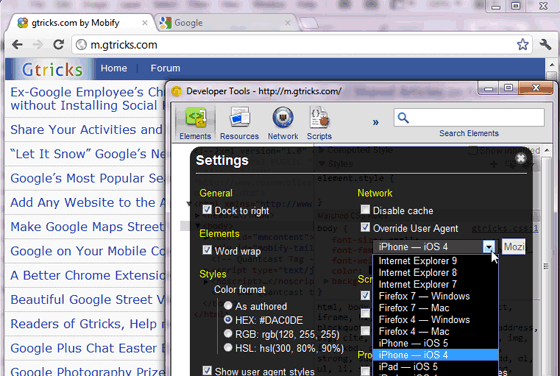Click the Gtricks logo
Screen dimensions: 560x376
[52, 69]
